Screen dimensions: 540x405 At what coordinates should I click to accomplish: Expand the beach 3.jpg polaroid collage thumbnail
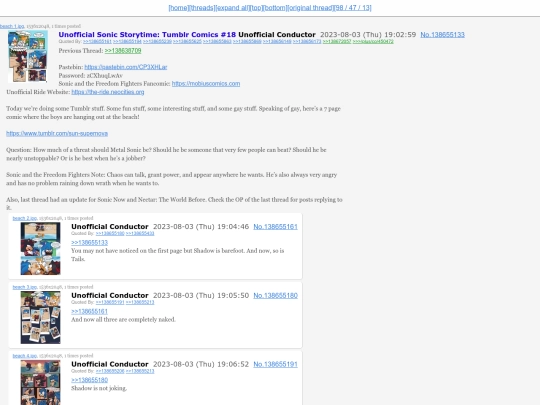[40, 317]
